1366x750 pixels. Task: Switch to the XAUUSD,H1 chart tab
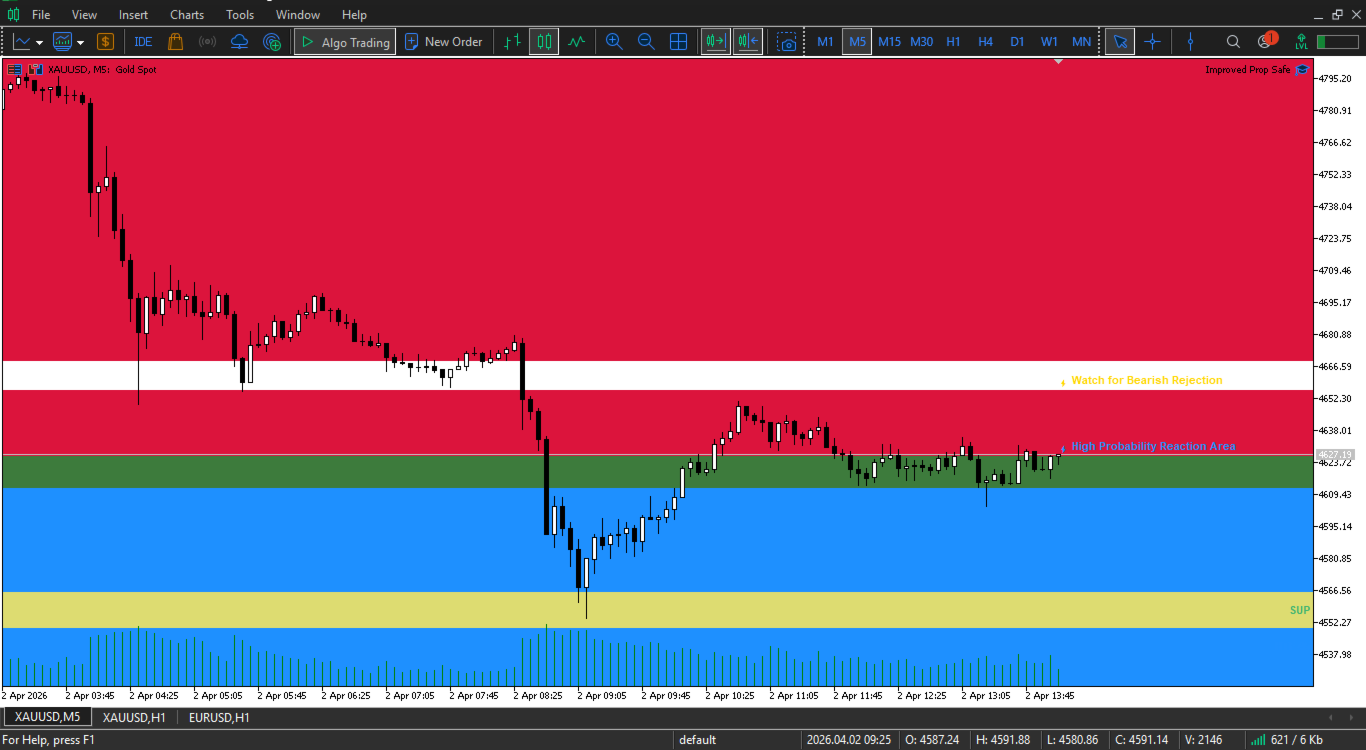tap(134, 717)
